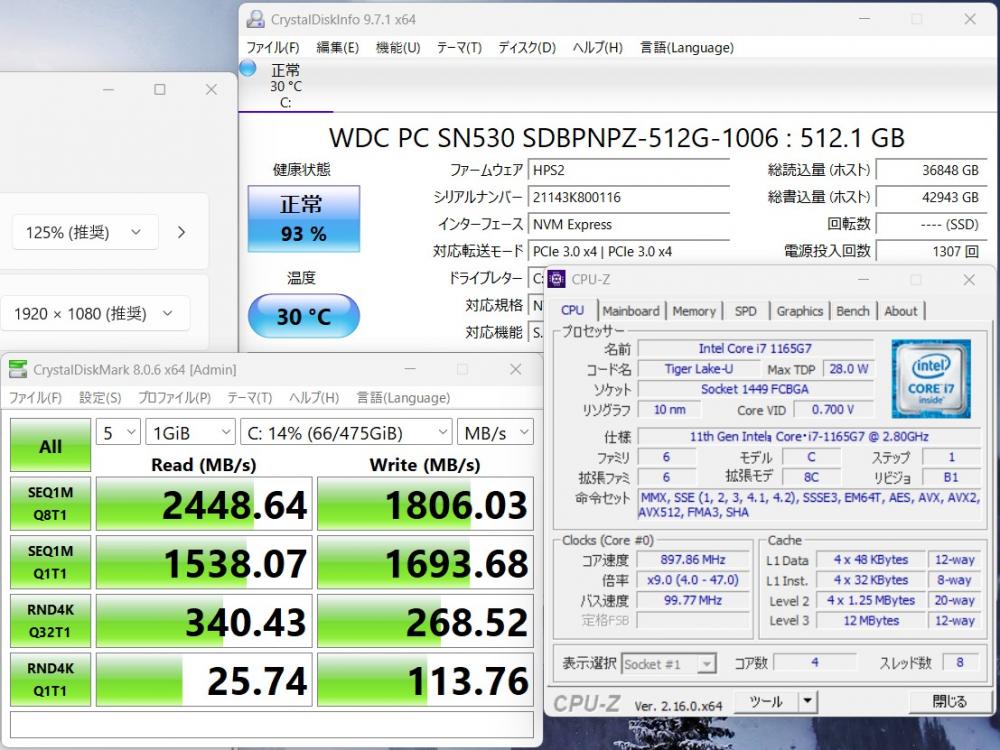This screenshot has height=750, width=1000.
Task: Switch to the Mainboard tab in CPU-Z
Action: coord(631,311)
